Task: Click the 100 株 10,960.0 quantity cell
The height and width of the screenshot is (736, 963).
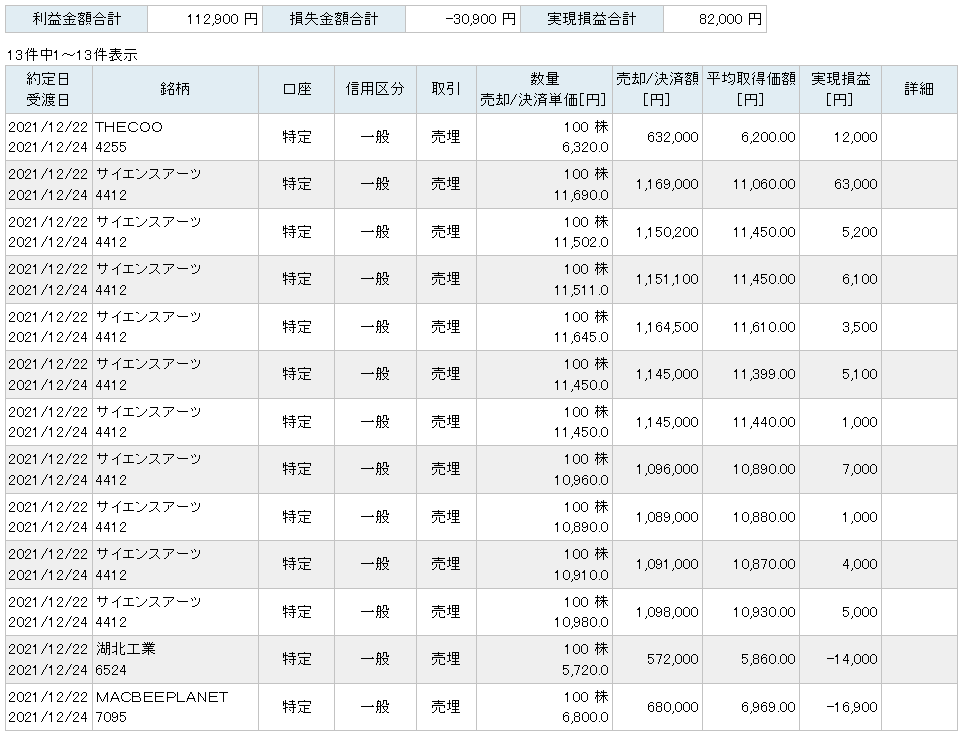Action: tap(544, 469)
